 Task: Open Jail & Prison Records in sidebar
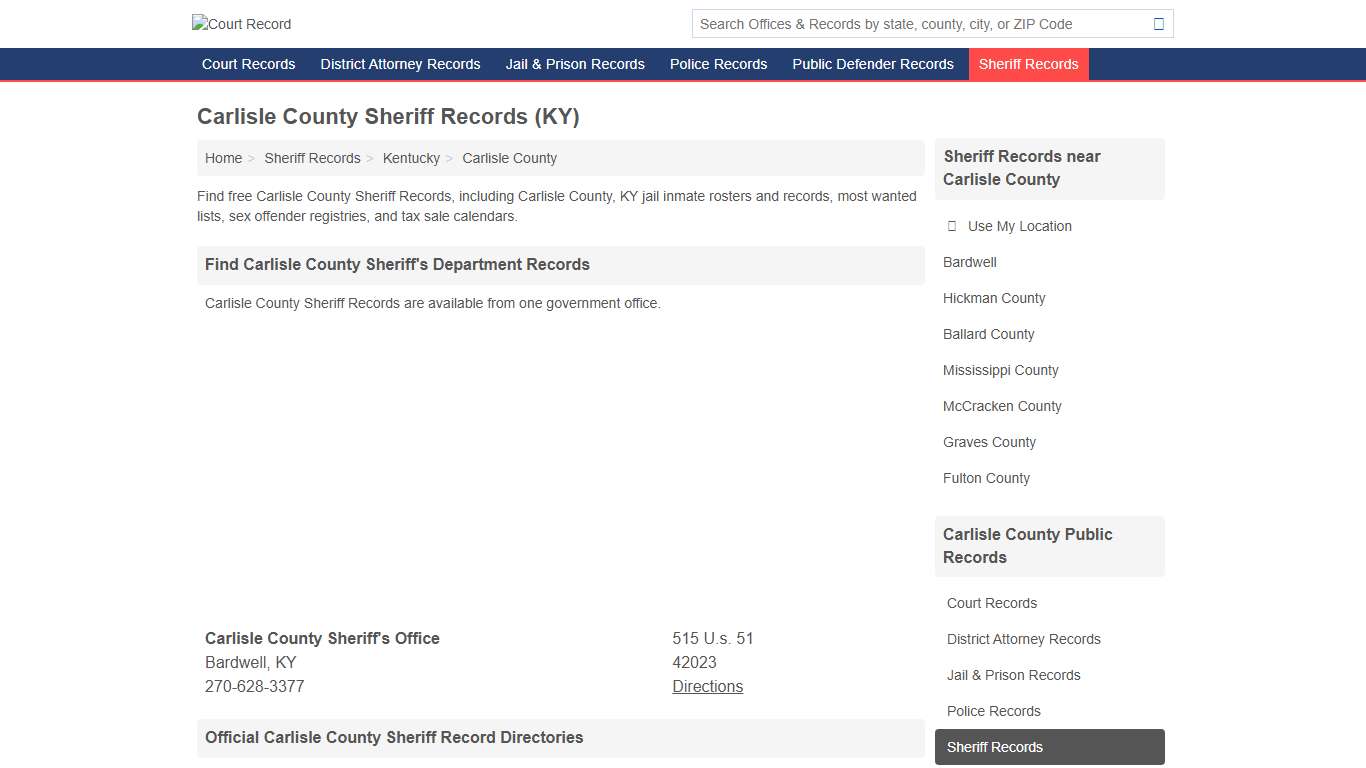(x=1013, y=675)
